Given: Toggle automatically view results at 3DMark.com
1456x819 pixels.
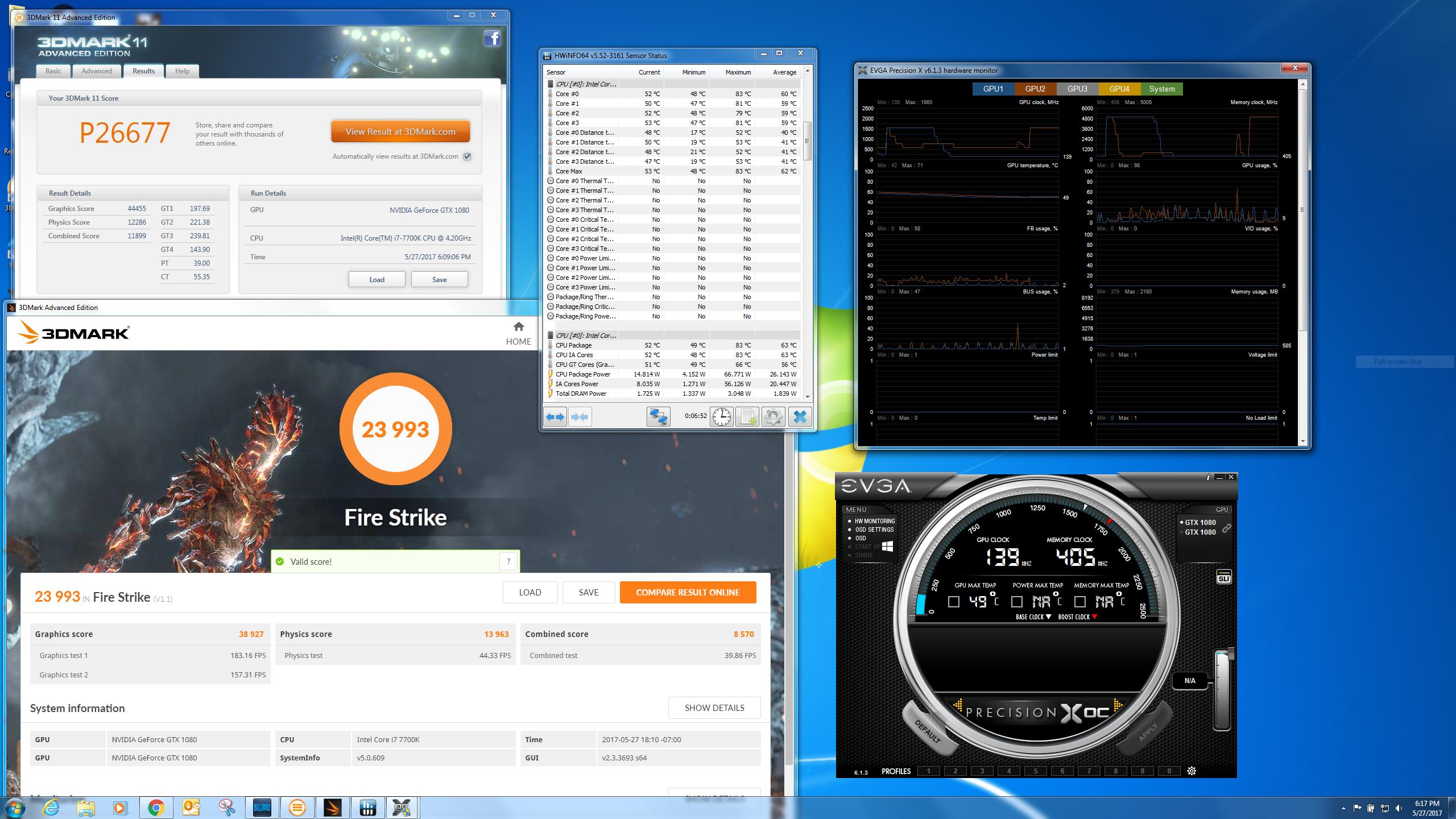Looking at the screenshot, I should coord(468,156).
